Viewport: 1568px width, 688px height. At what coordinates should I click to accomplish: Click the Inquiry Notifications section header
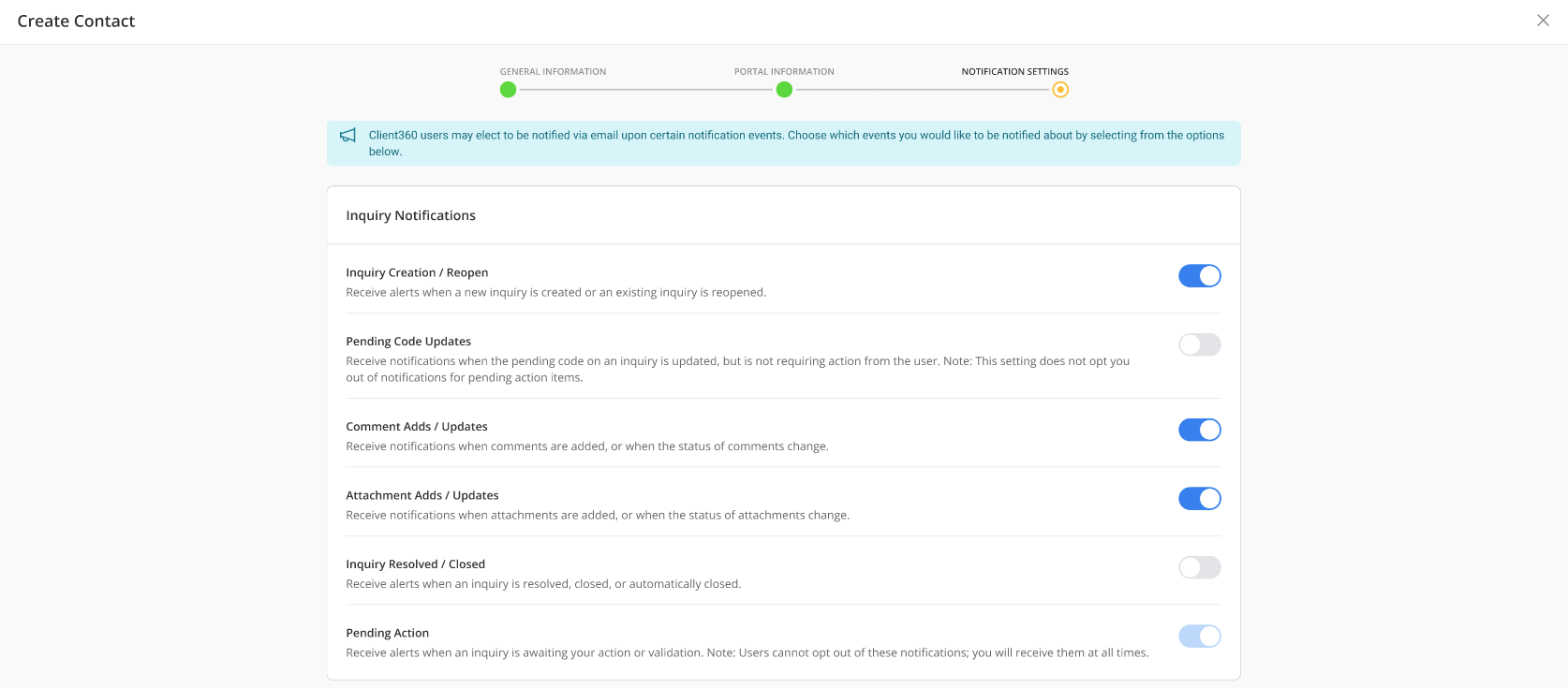410,215
